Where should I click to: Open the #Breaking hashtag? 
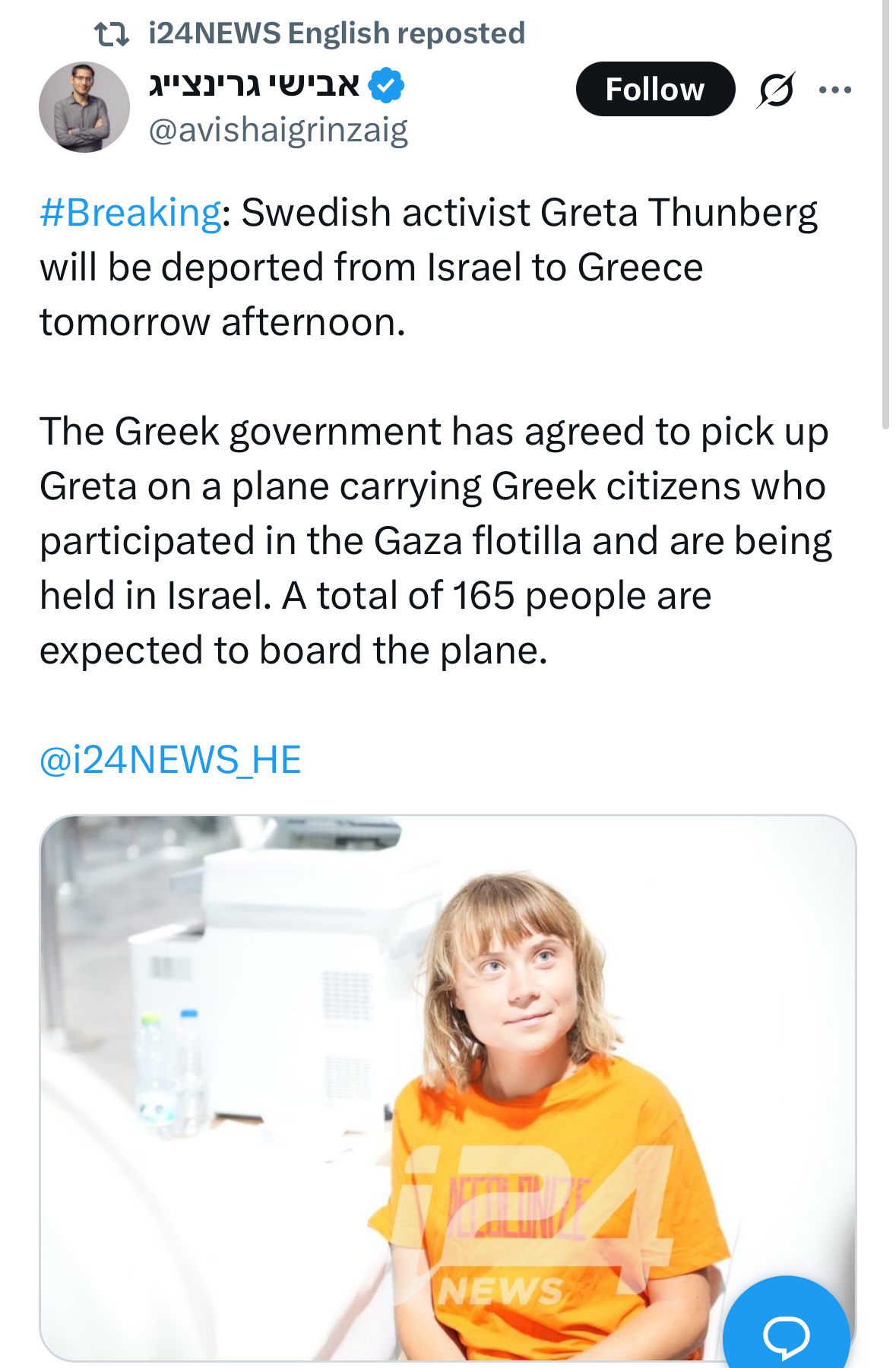(131, 213)
